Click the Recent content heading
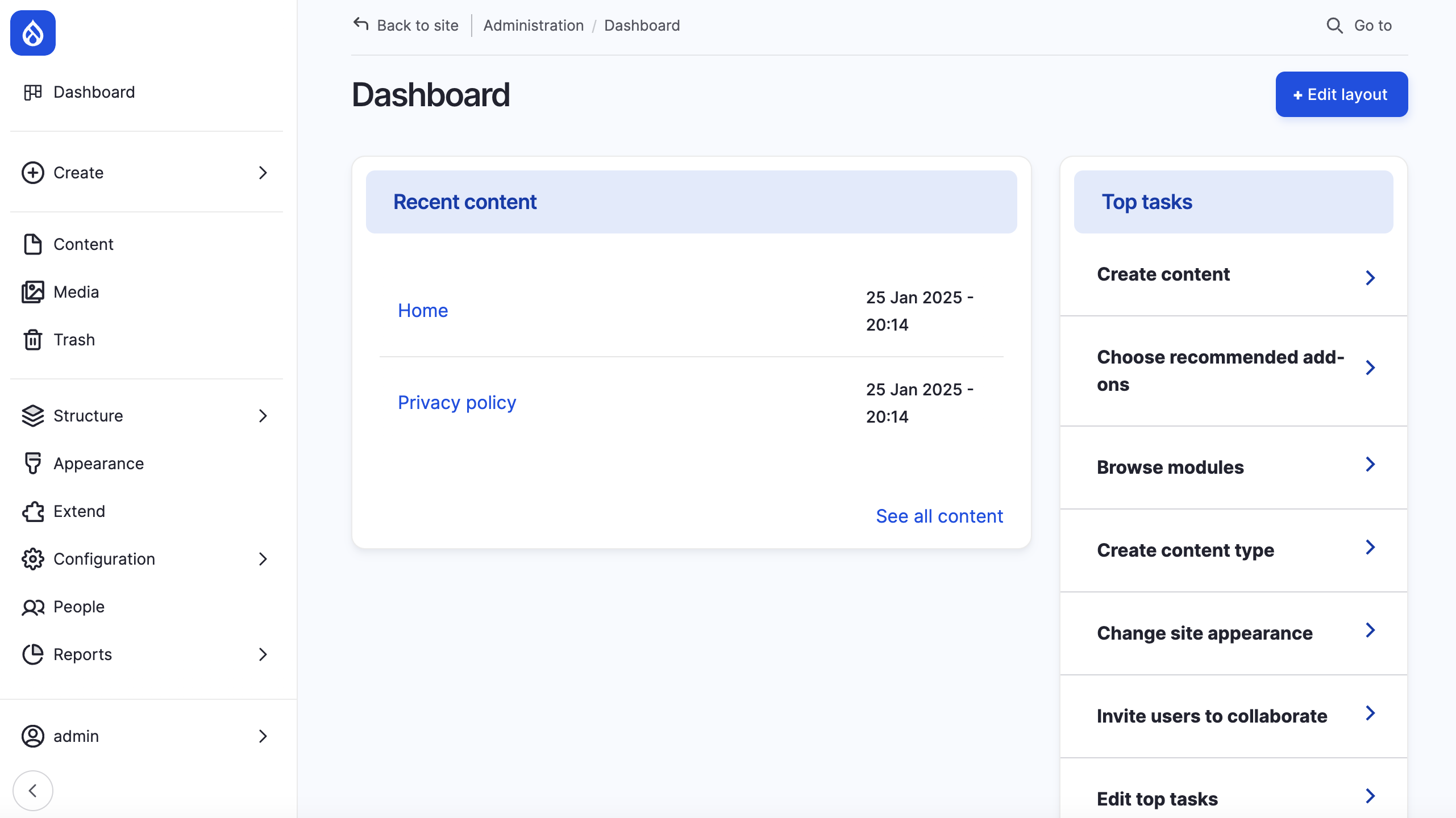 [x=465, y=202]
